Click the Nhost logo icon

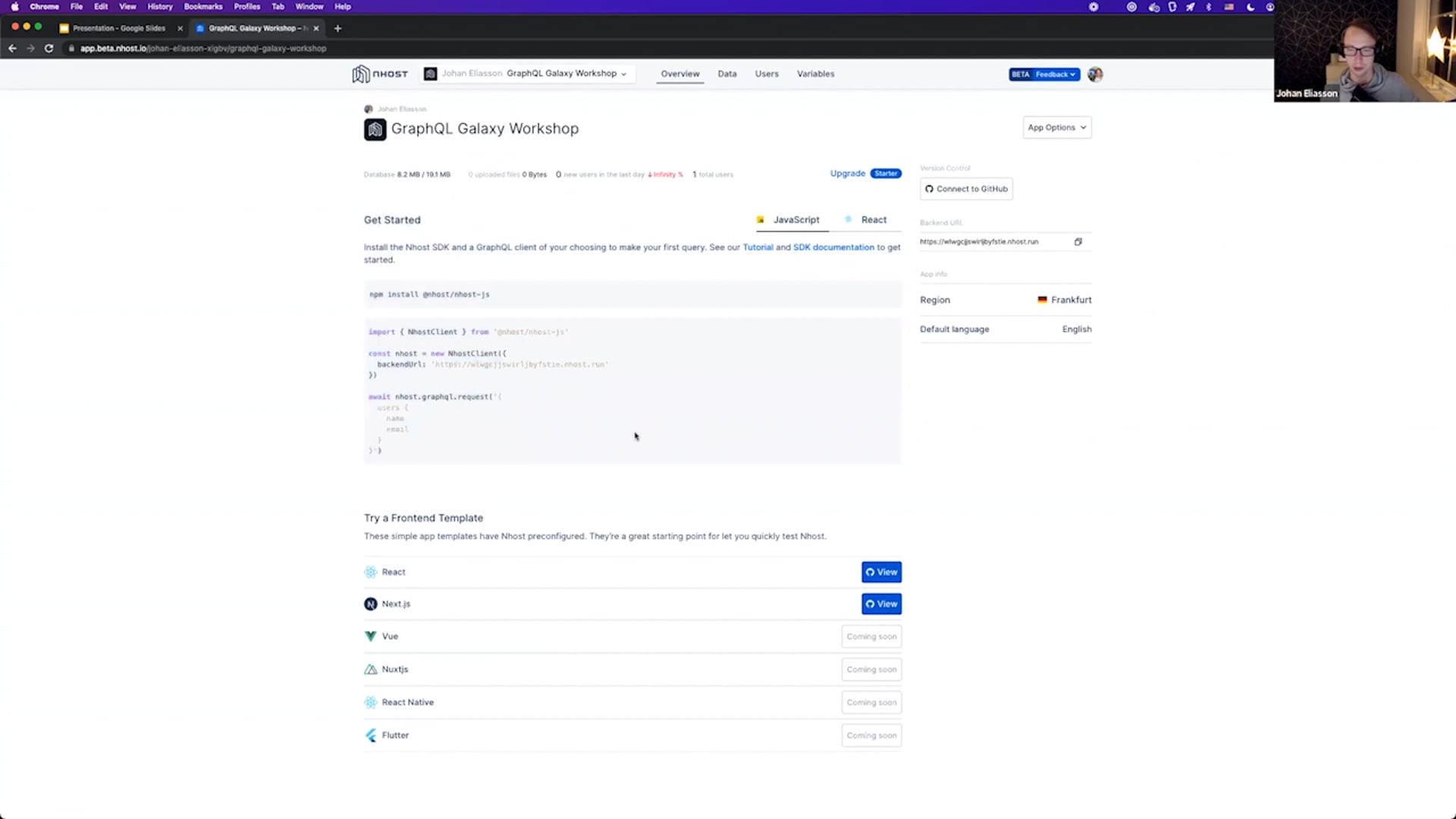(361, 74)
